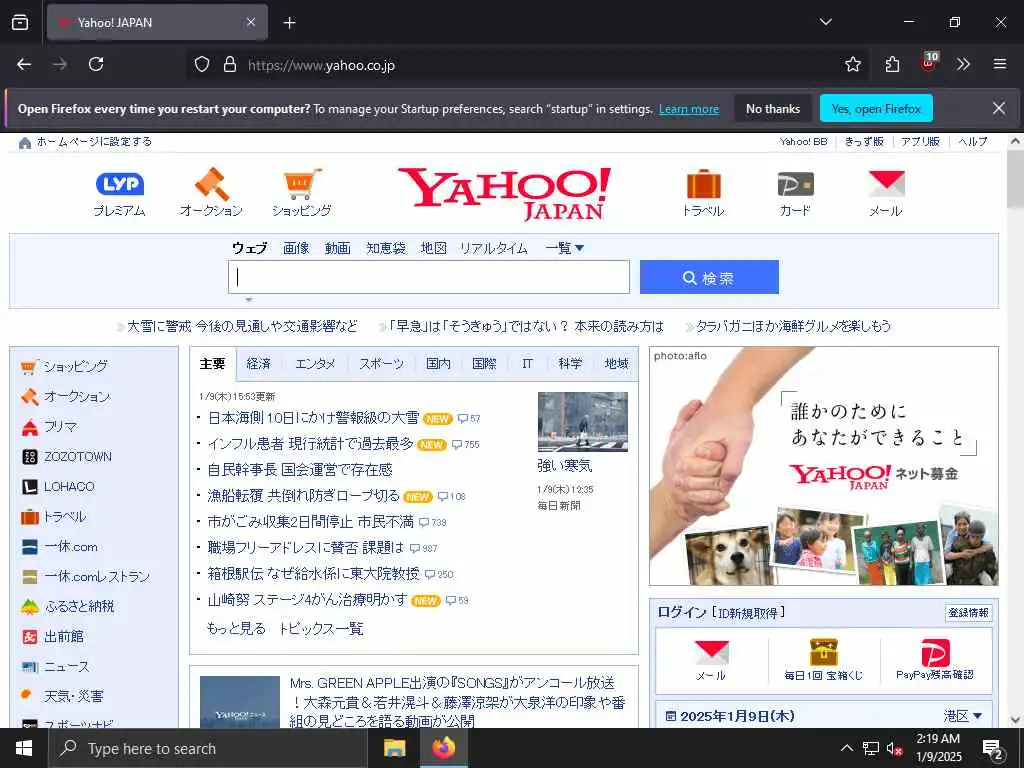Open a new tab with plus icon
Image resolution: width=1024 pixels, height=768 pixels.
289,23
